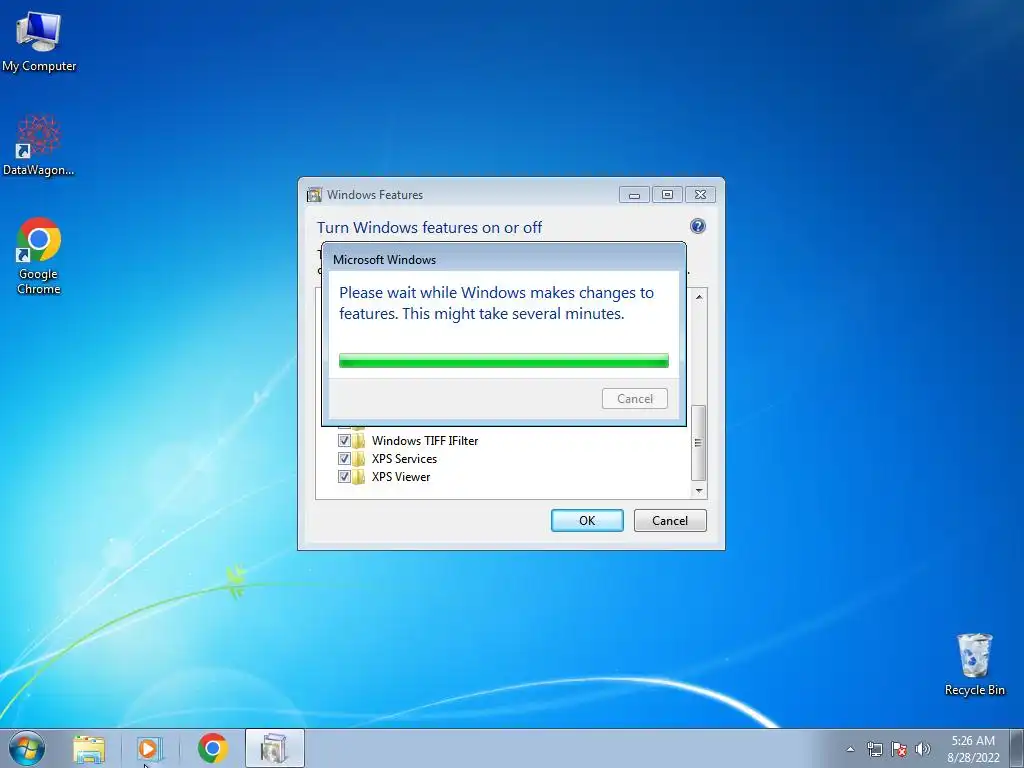Click Cancel in Windows Features window
Viewport: 1024px width, 768px height.
pyautogui.click(x=670, y=520)
